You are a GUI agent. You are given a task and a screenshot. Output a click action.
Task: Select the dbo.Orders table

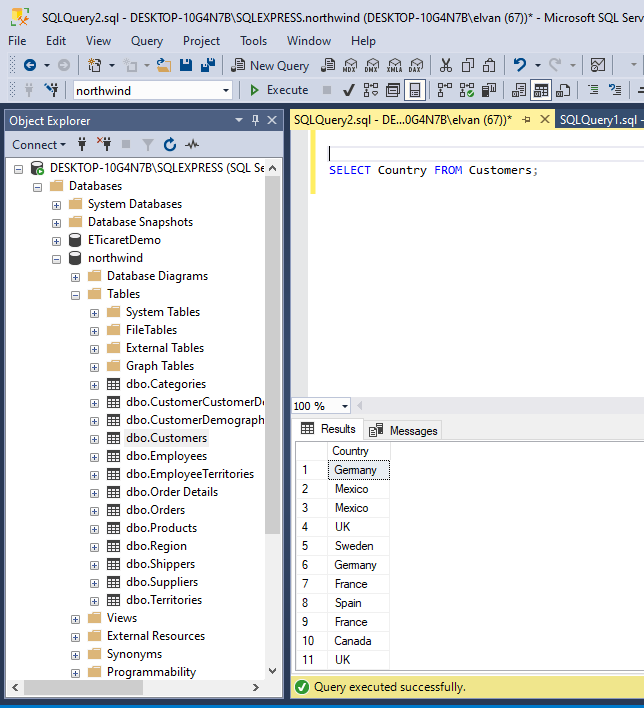click(155, 510)
